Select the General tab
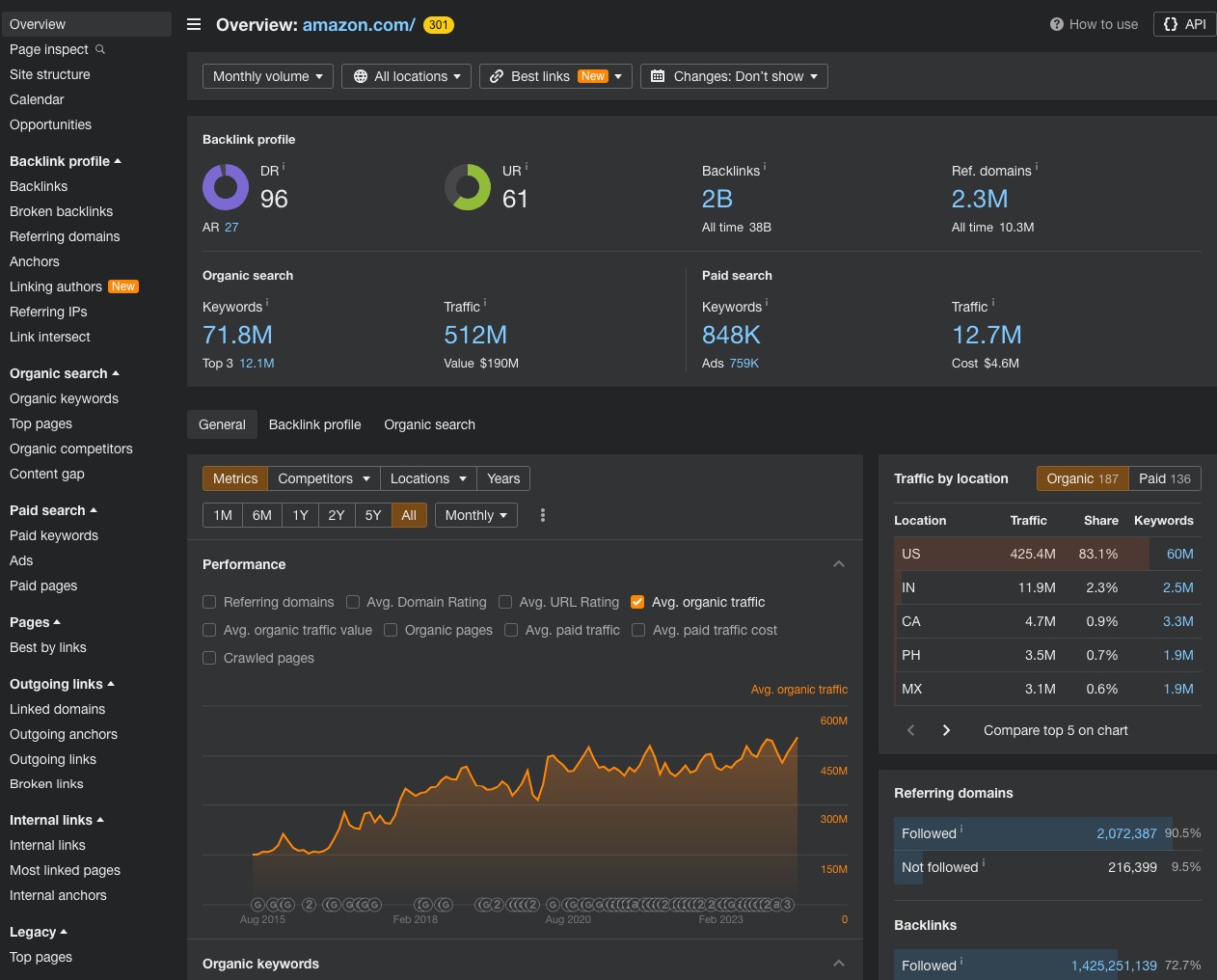1217x980 pixels. pos(222,424)
